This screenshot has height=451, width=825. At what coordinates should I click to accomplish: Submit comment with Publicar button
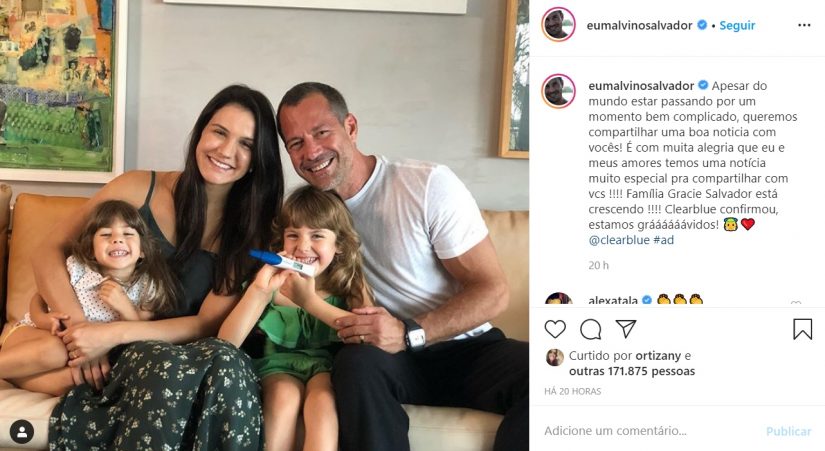788,431
